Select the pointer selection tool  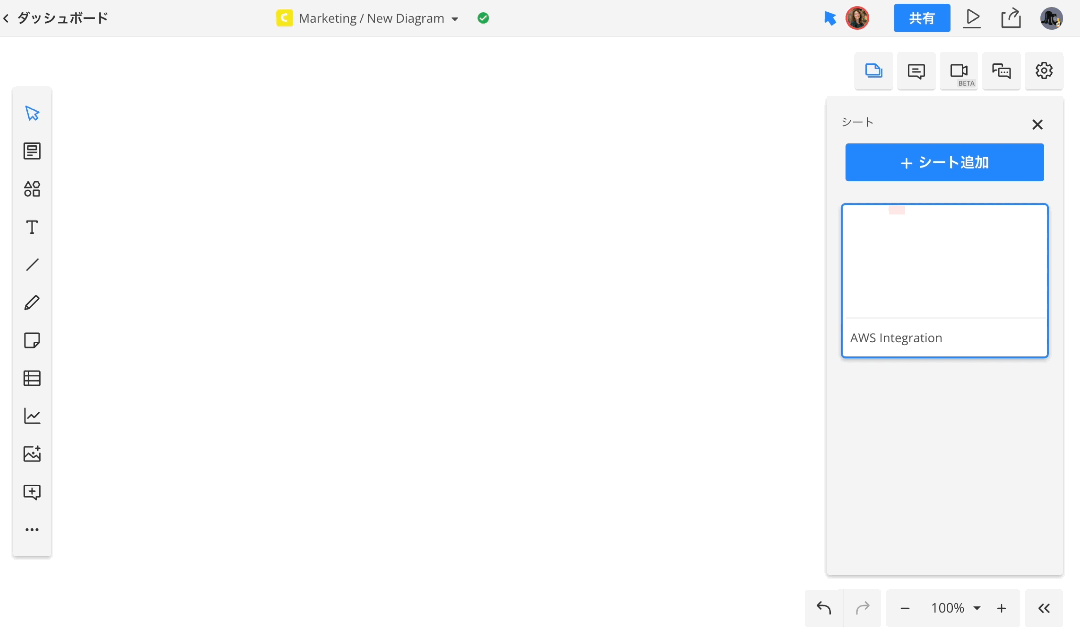pos(32,113)
